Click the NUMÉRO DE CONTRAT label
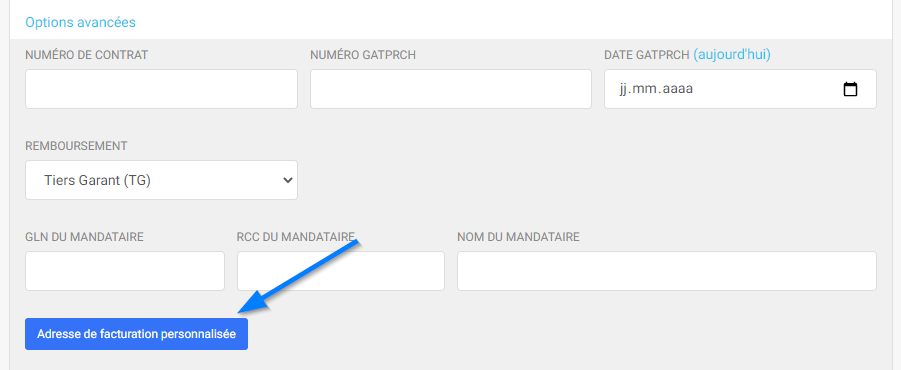This screenshot has width=901, height=370. click(87, 55)
